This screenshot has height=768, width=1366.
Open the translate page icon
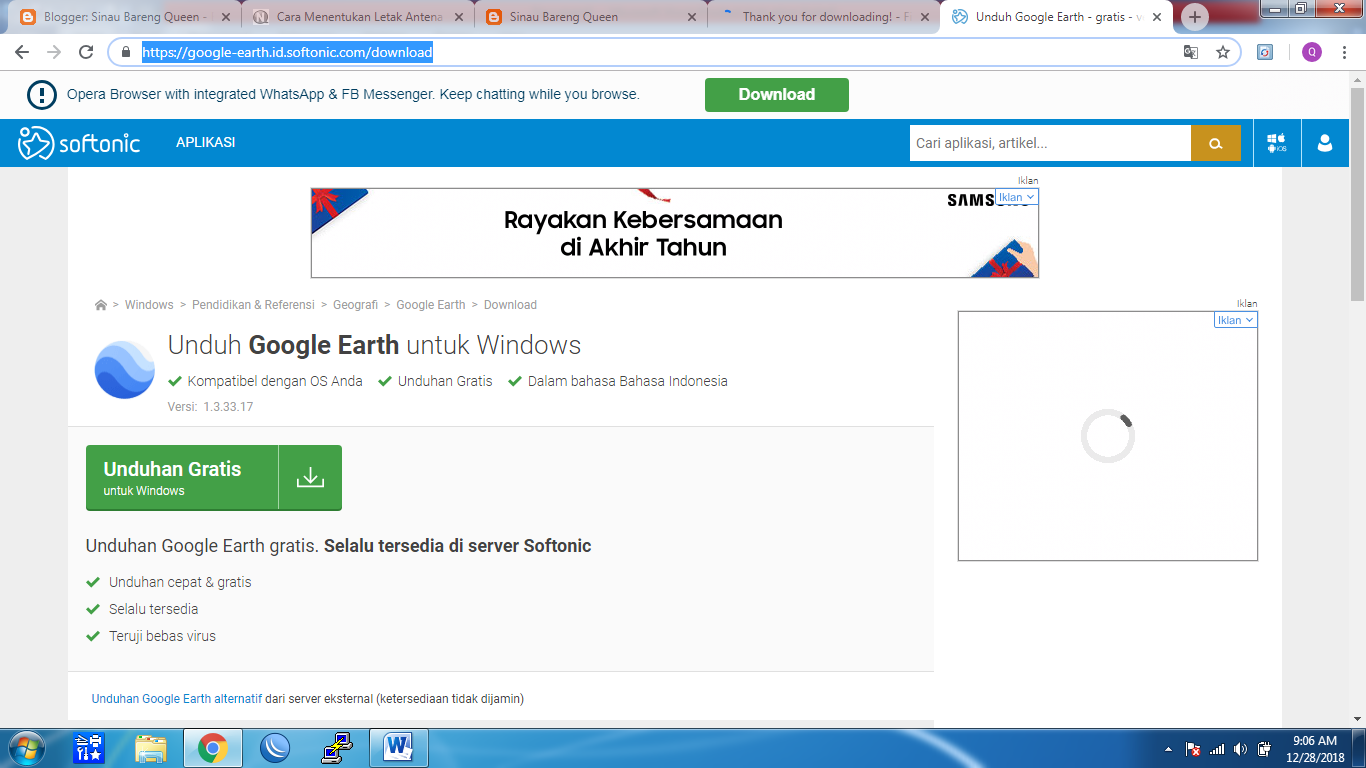point(1191,52)
